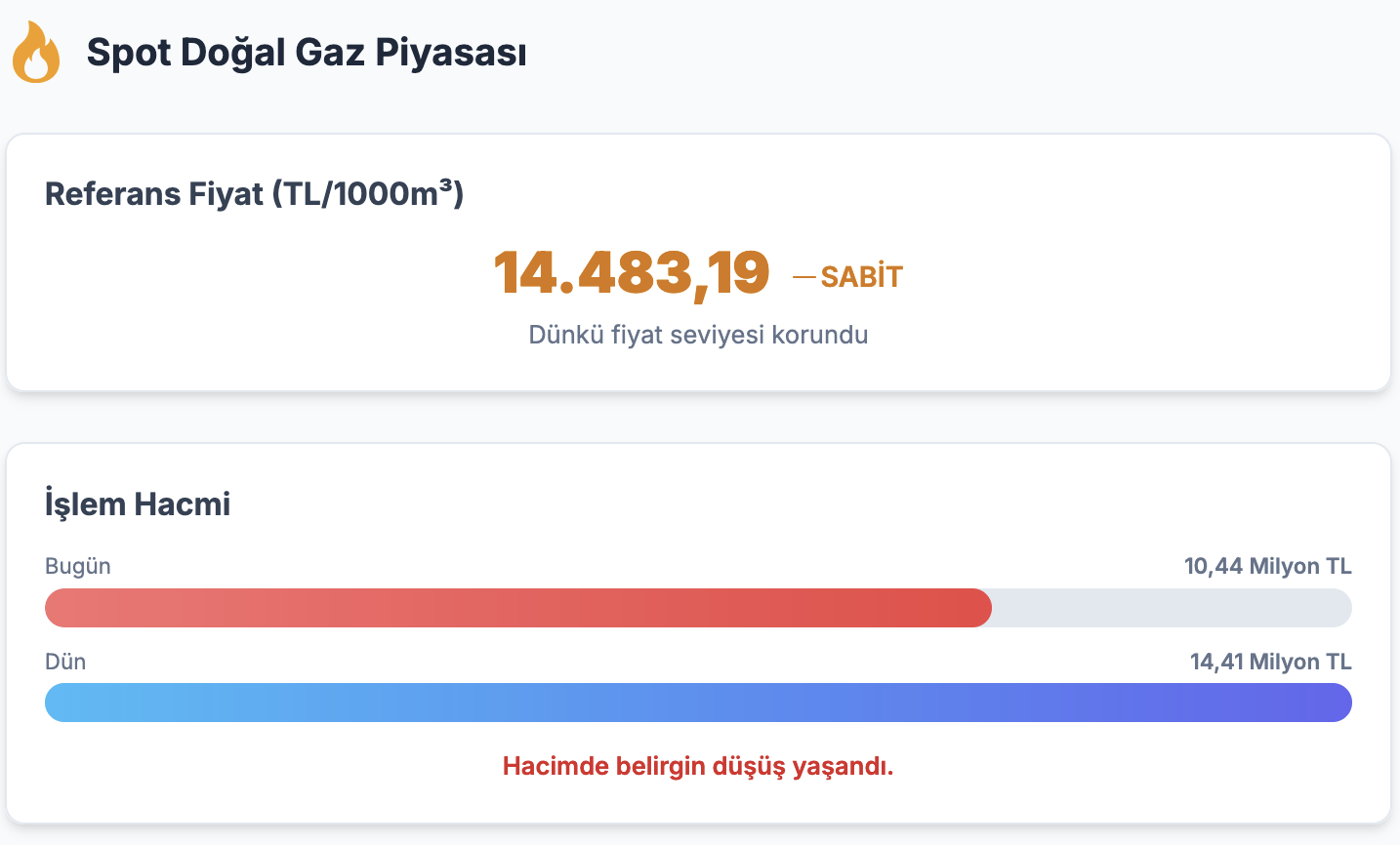Click the orange SABİT status label
Viewport: 1400px width, 845px height.
coord(861,277)
